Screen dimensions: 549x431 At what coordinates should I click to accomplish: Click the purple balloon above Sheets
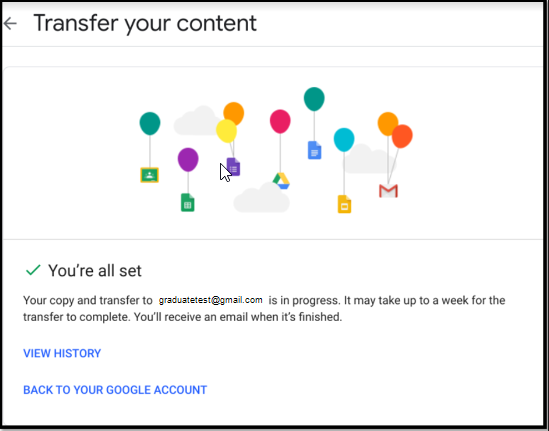click(188, 160)
